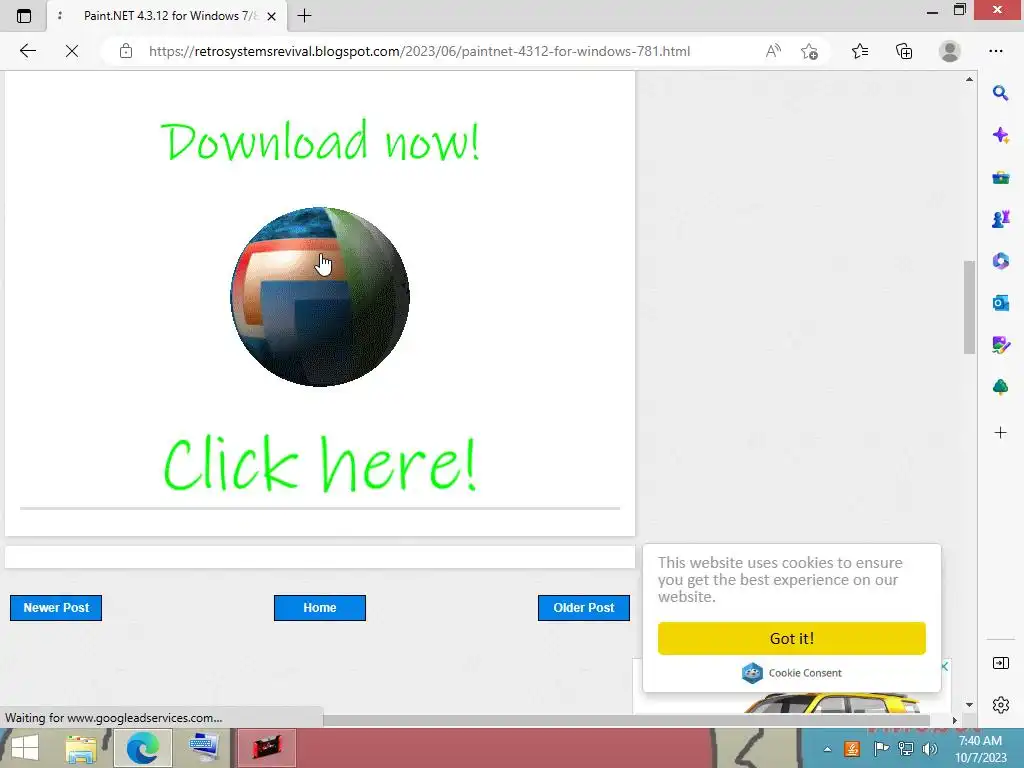The height and width of the screenshot is (768, 1024).
Task: Go to the Newer Post
Action: click(x=56, y=608)
